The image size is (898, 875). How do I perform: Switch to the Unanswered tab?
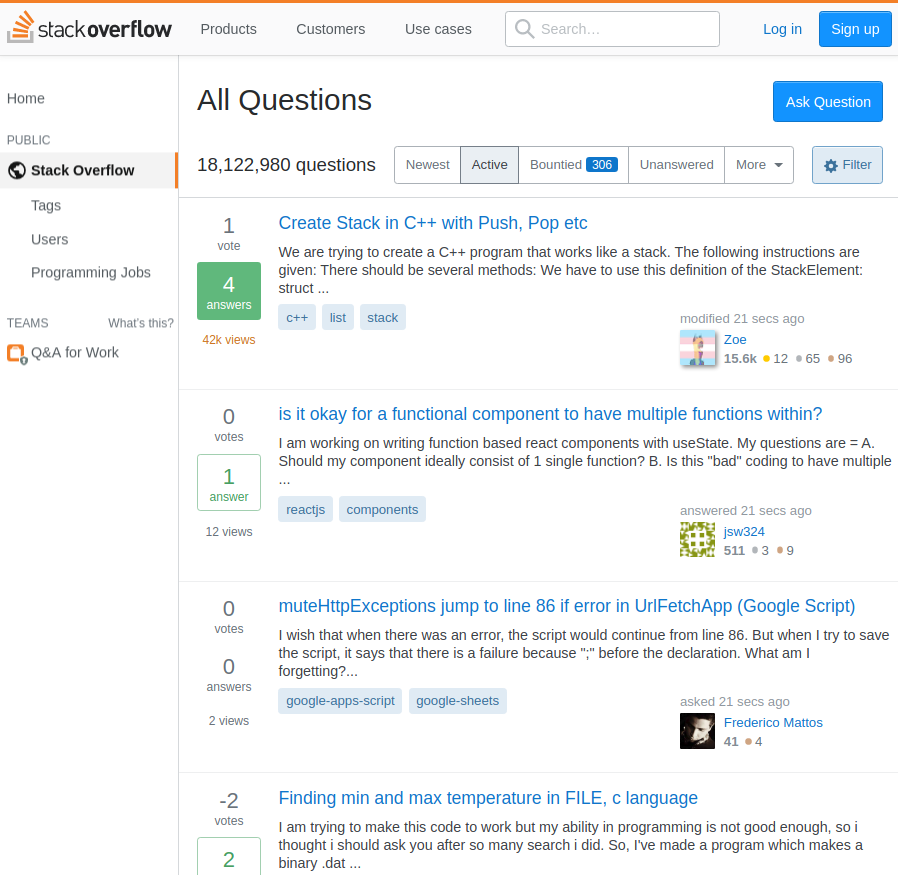click(676, 165)
